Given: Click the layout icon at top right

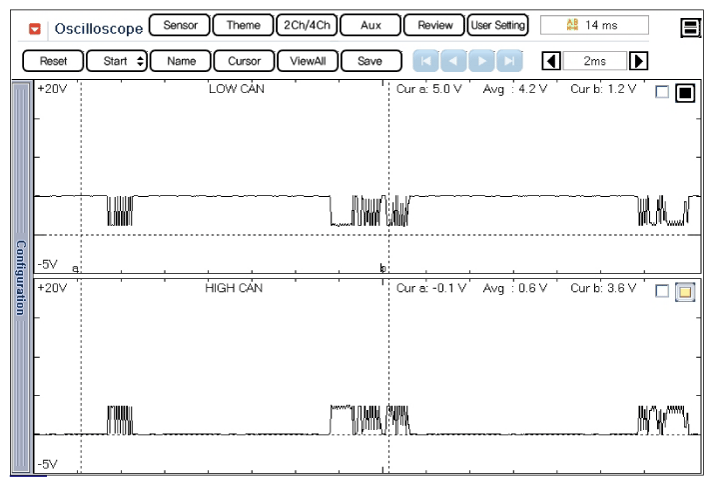Looking at the screenshot, I should click(x=690, y=28).
